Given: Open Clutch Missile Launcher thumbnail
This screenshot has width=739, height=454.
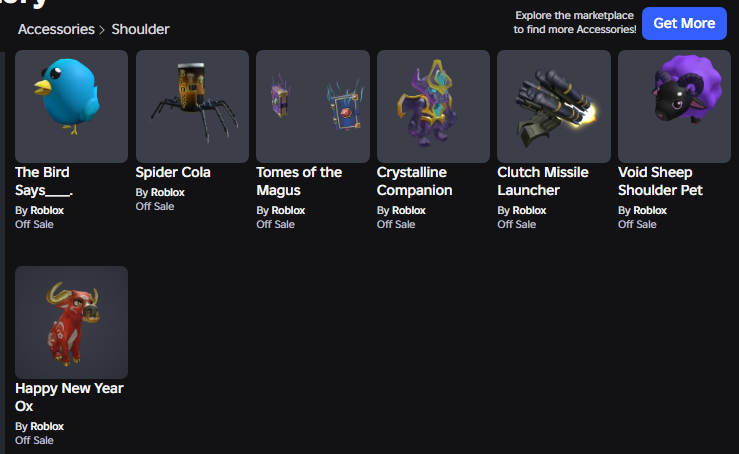Looking at the screenshot, I should point(554,107).
